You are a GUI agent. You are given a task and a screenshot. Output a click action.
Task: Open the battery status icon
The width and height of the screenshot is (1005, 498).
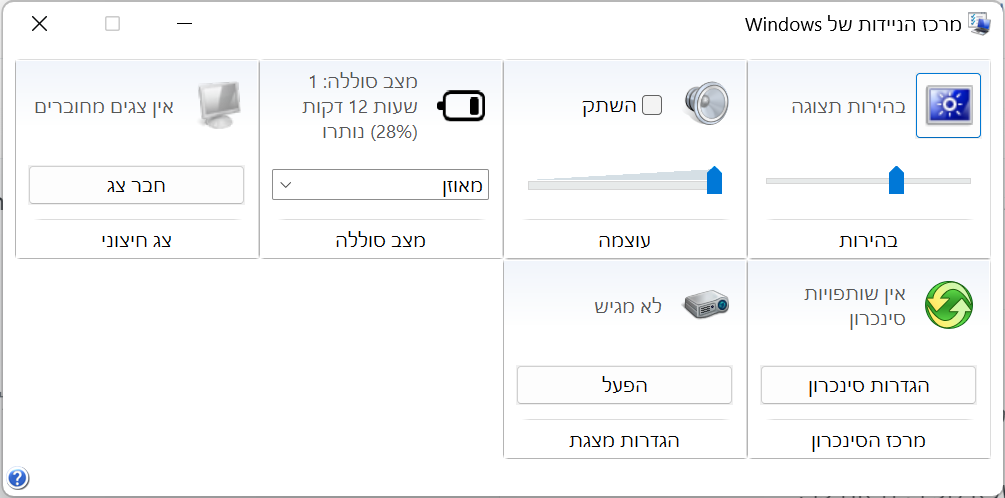461,106
